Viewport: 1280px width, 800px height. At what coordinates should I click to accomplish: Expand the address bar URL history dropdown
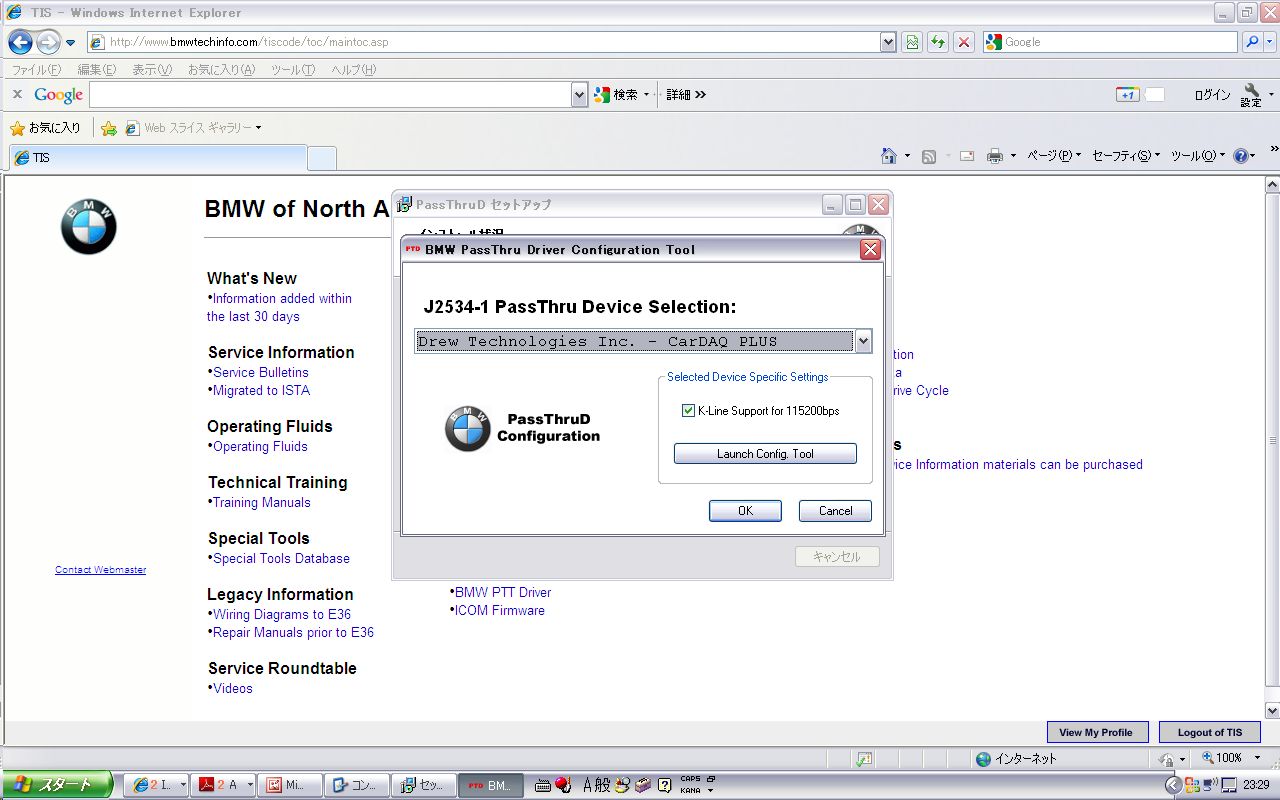[888, 42]
